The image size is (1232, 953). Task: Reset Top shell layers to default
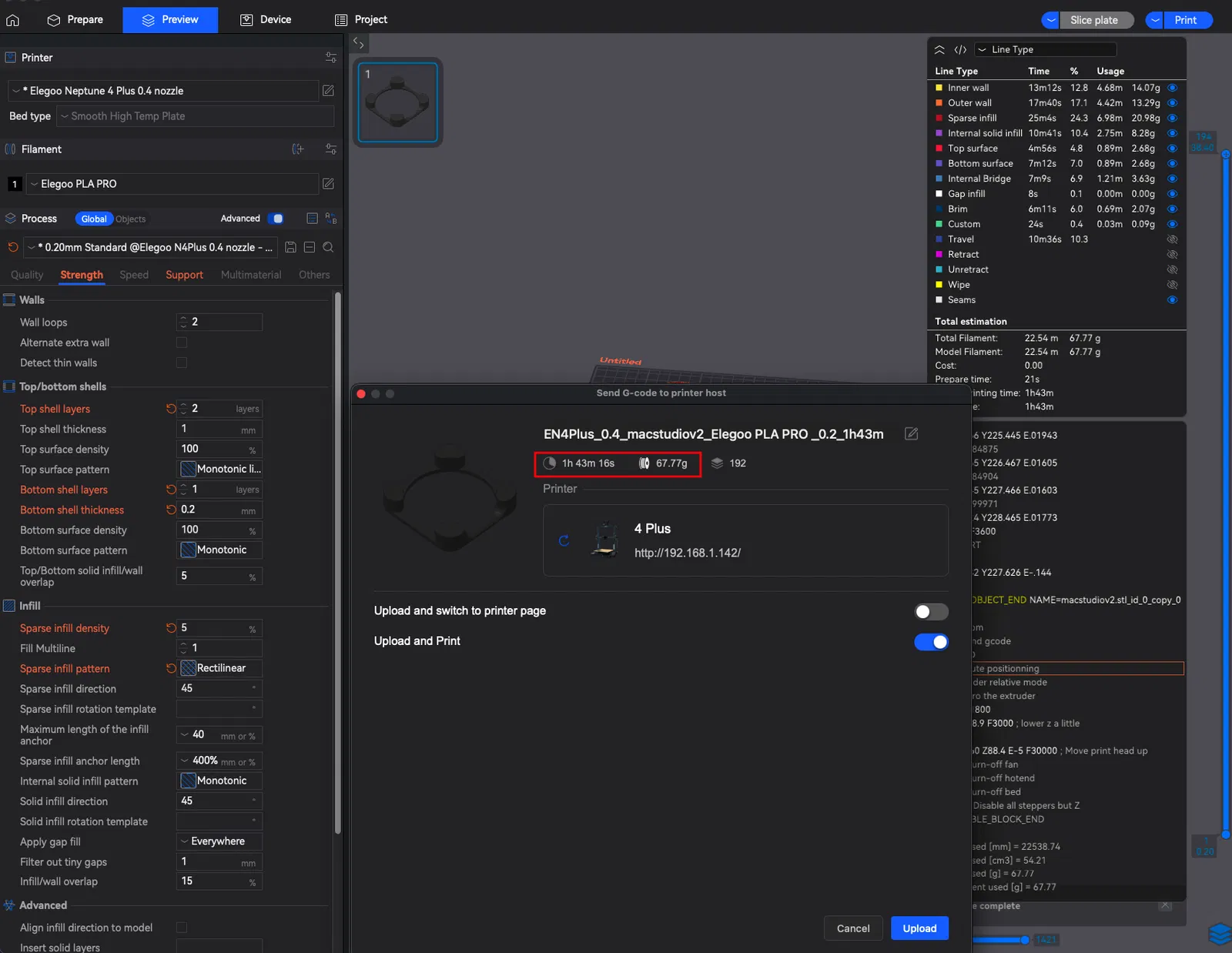pos(171,409)
